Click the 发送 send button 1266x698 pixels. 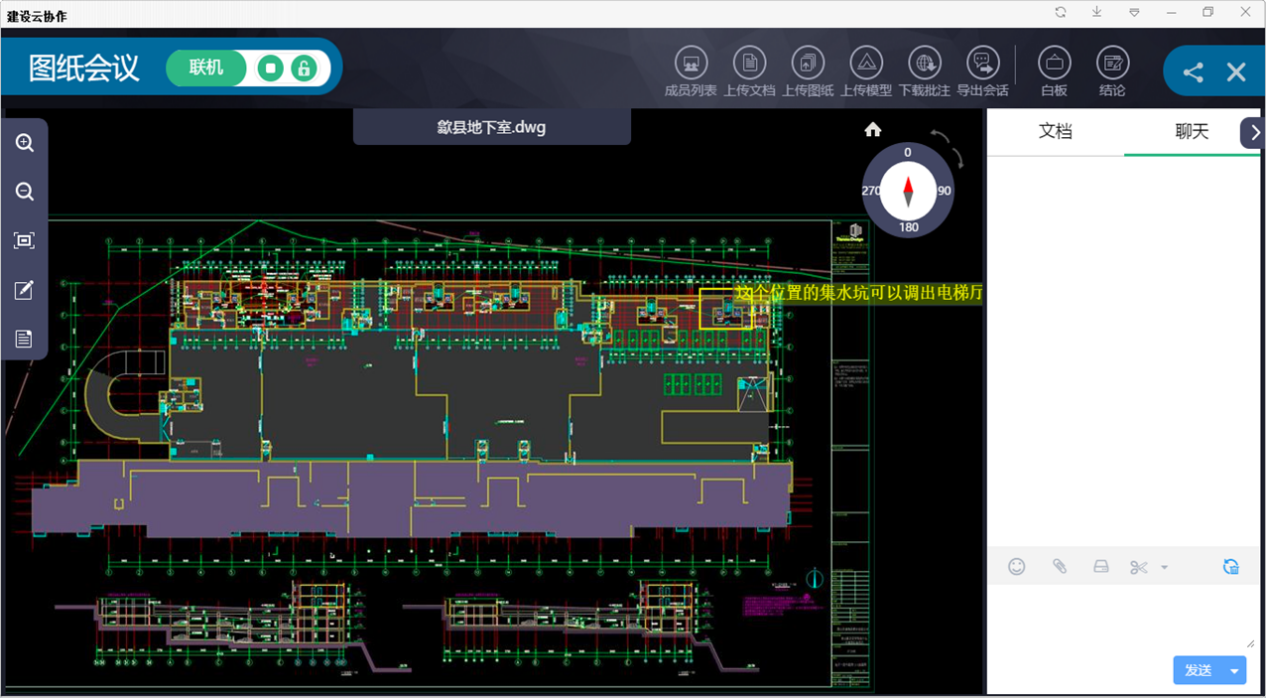pos(1197,670)
